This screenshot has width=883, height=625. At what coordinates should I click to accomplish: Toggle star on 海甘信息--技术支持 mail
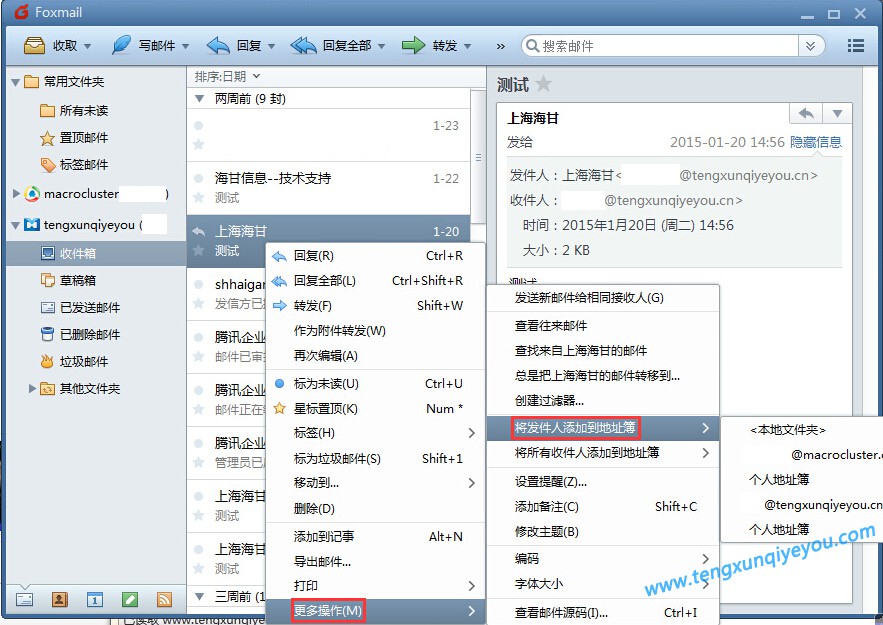[x=198, y=198]
